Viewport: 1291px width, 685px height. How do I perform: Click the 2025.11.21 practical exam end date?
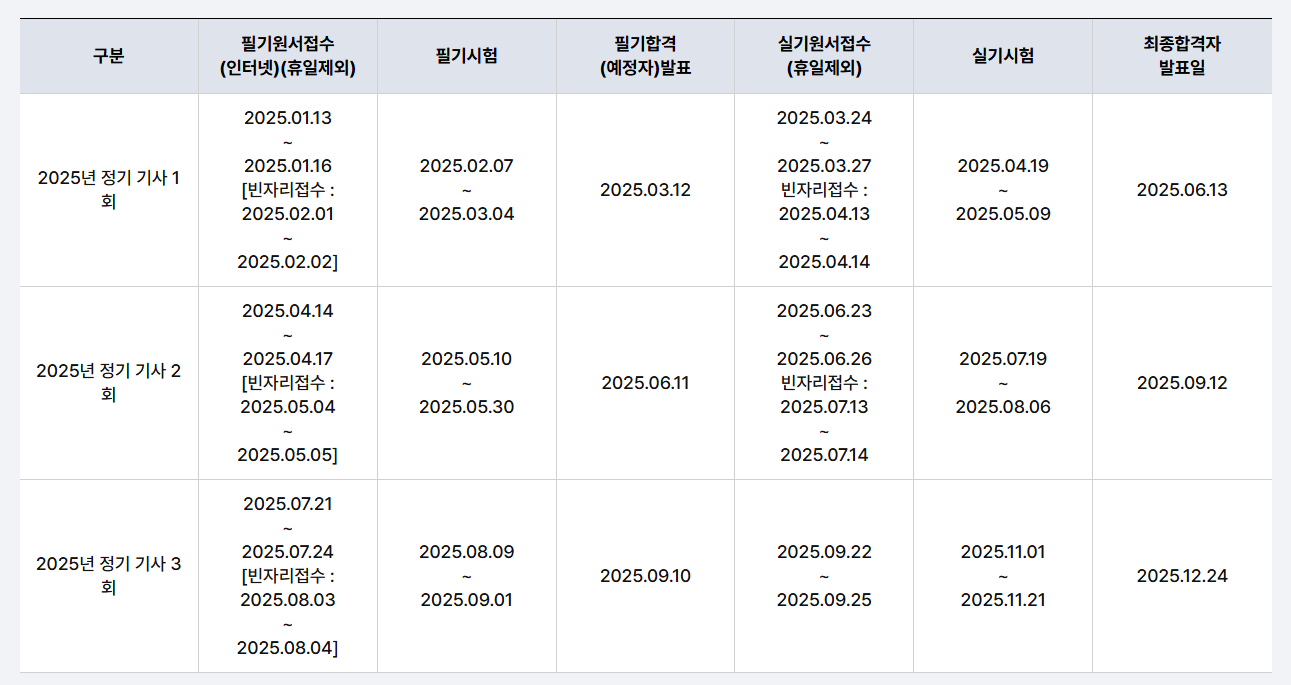pos(1002,600)
